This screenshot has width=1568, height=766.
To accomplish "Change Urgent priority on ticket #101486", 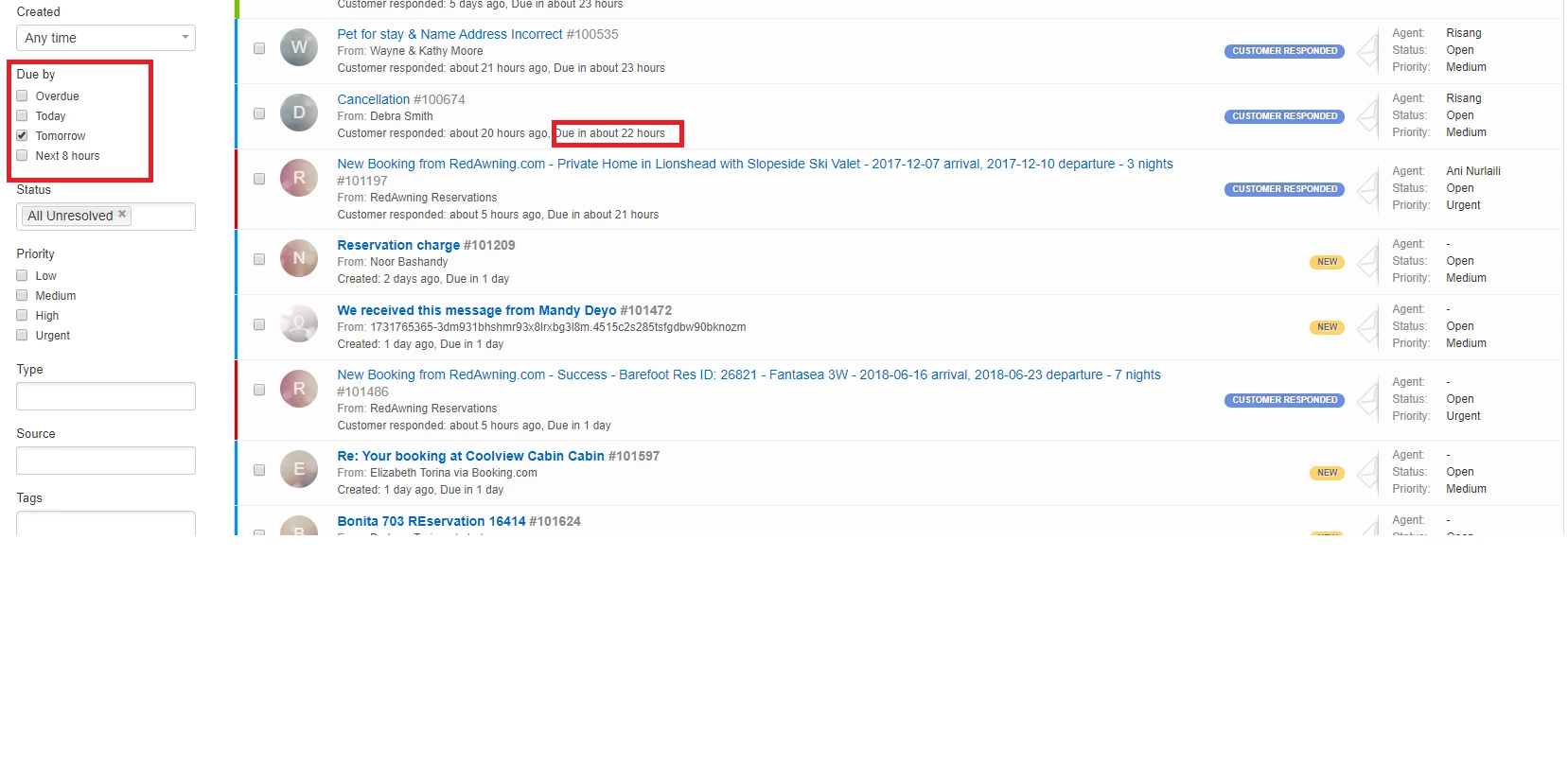I will pos(1463,416).
